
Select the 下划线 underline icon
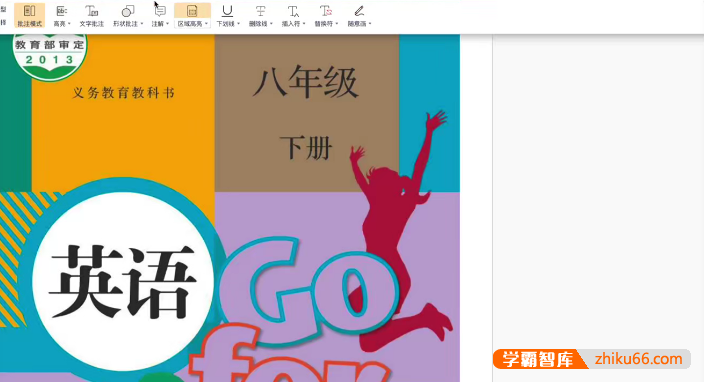[227, 11]
